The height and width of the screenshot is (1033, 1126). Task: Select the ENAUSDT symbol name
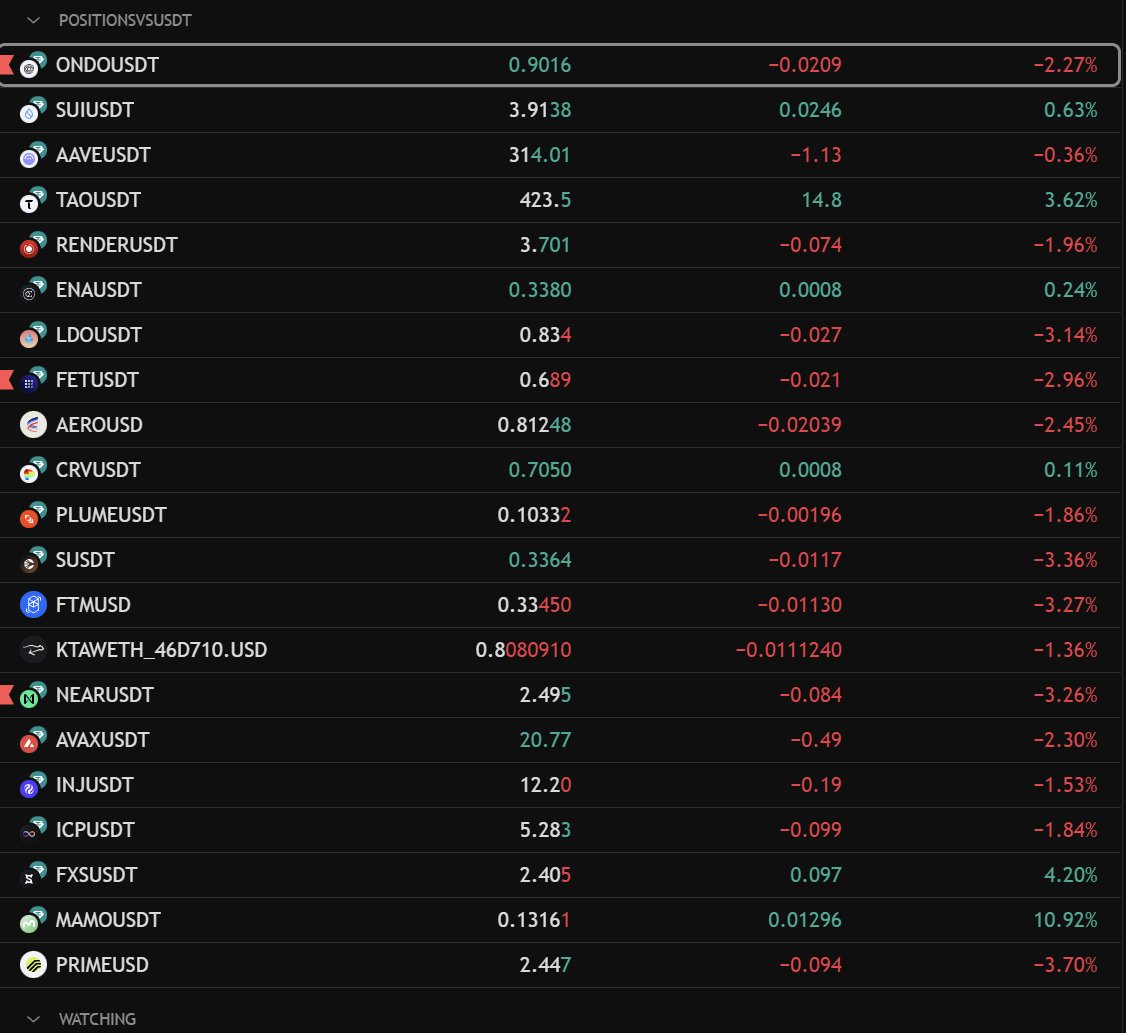[98, 289]
